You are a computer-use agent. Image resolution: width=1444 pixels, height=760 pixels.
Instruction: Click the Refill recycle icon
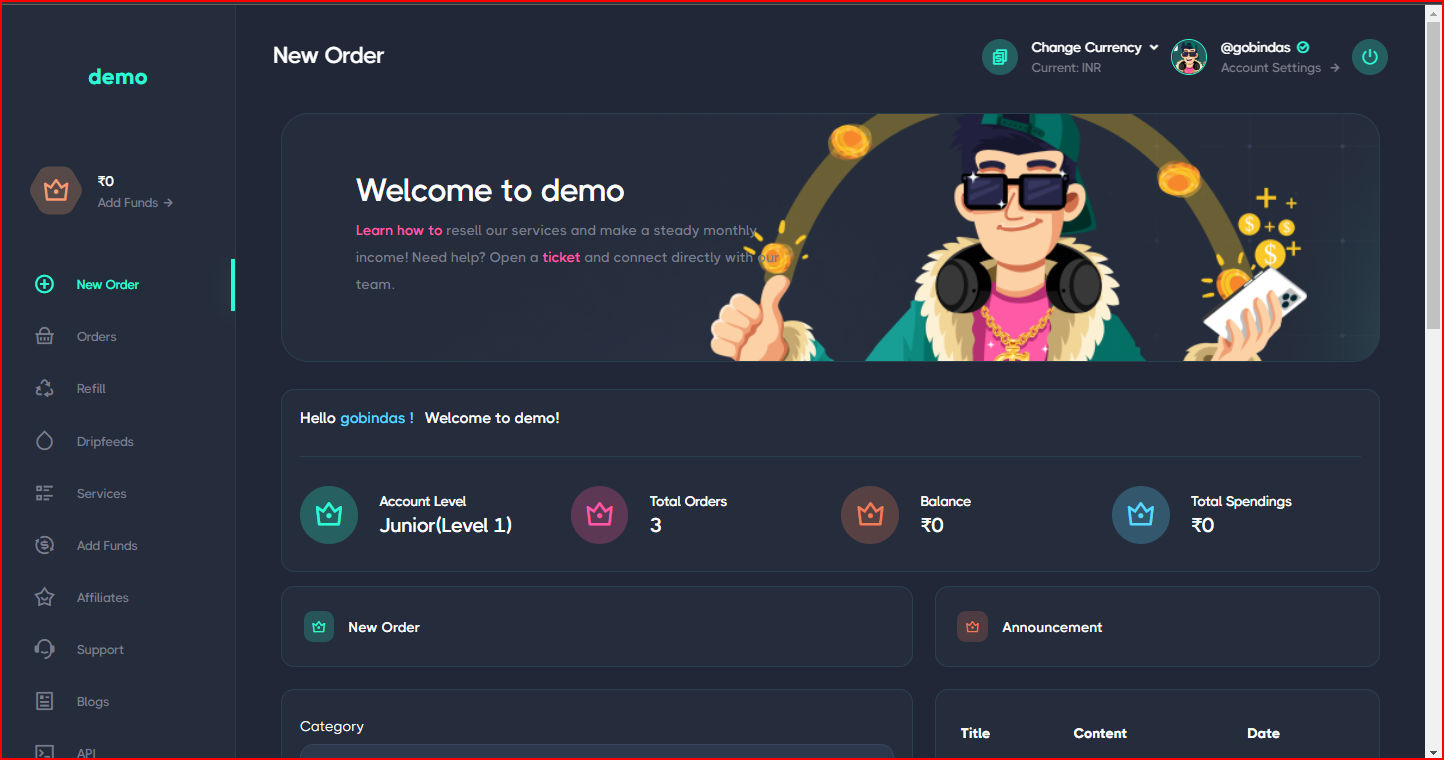[x=44, y=389]
